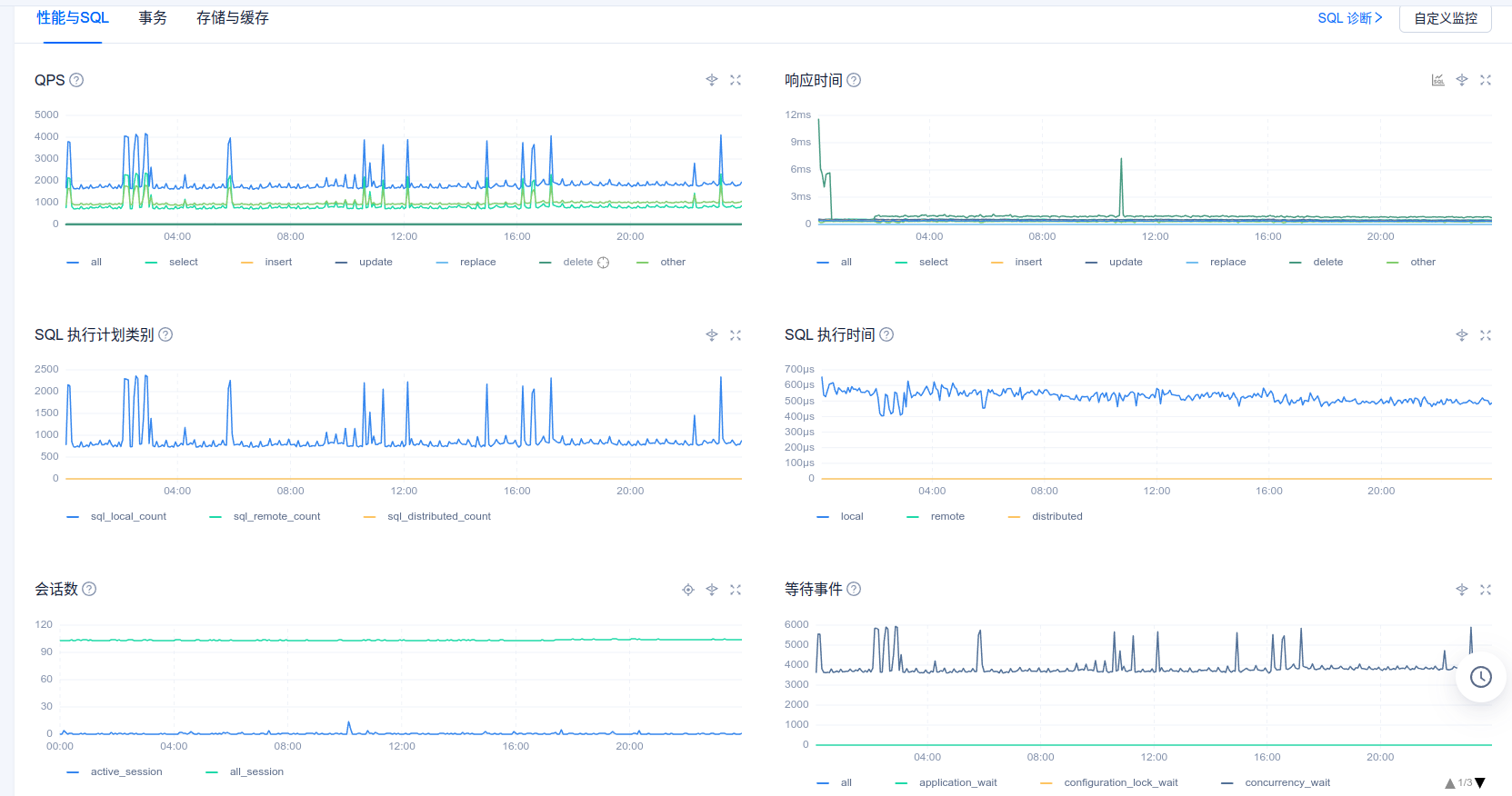Screen dimensions: 1512x796
Task: Toggle application_wait legend series
Action: 946,782
